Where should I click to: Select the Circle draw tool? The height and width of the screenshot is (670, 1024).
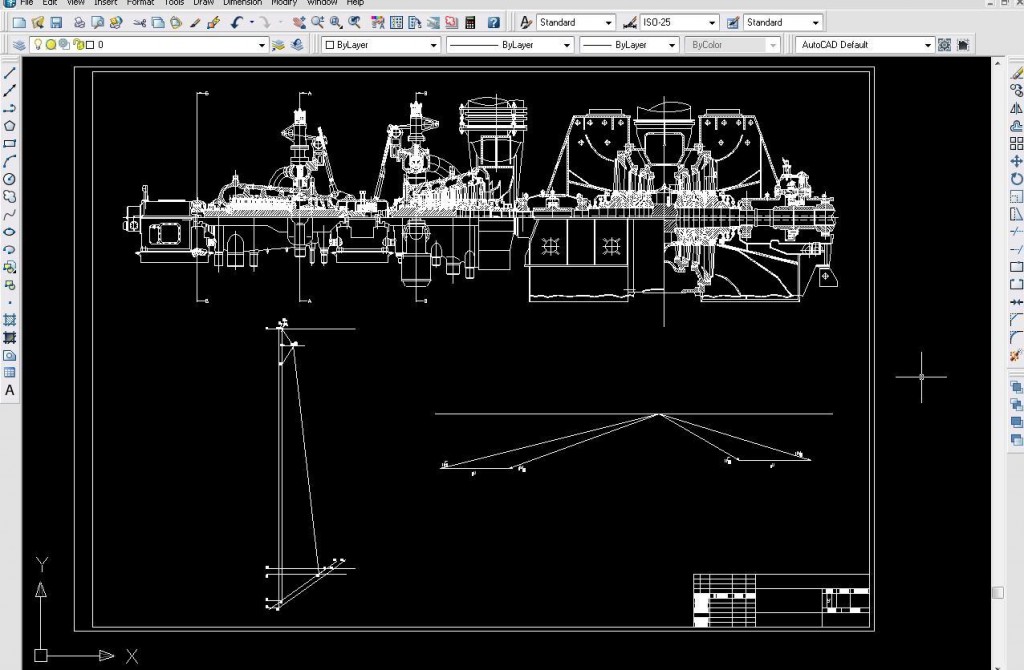10,179
